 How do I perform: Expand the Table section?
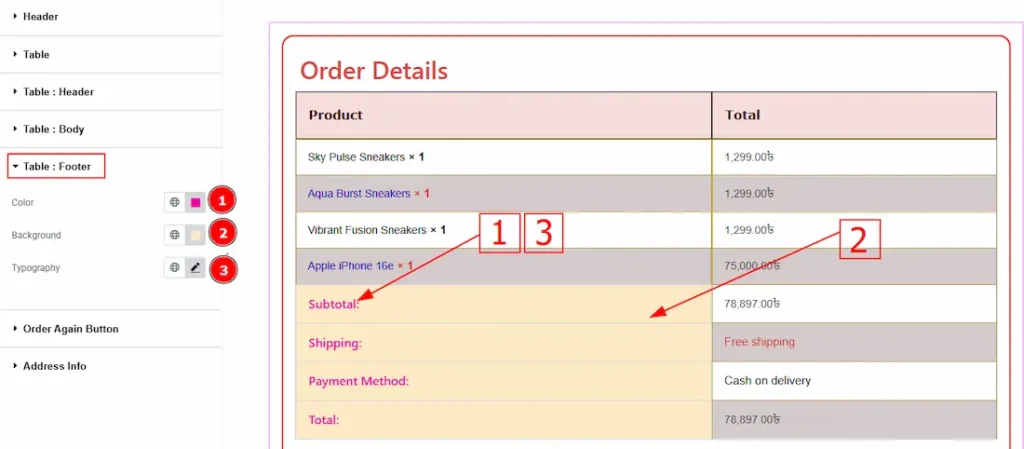pos(36,54)
